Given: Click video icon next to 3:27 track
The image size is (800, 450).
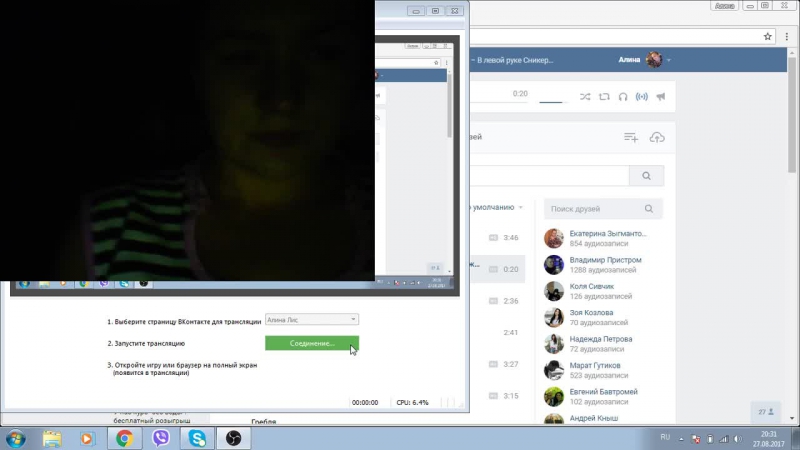Looking at the screenshot, I should pyautogui.click(x=493, y=364).
